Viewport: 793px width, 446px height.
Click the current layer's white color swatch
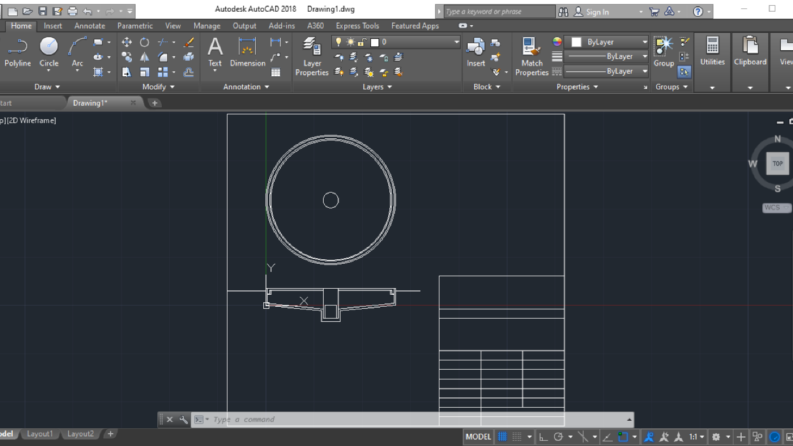[x=375, y=42]
